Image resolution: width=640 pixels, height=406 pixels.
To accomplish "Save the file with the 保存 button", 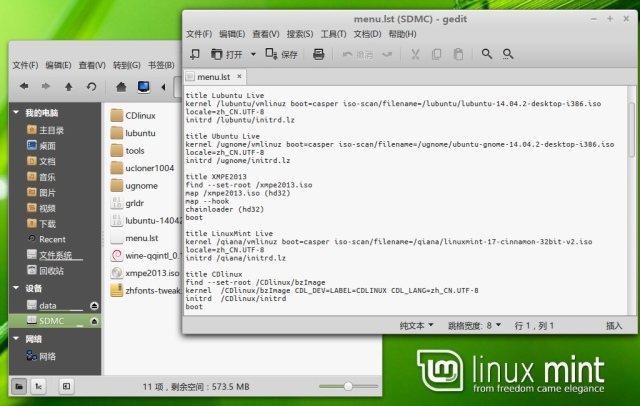I will (282, 54).
